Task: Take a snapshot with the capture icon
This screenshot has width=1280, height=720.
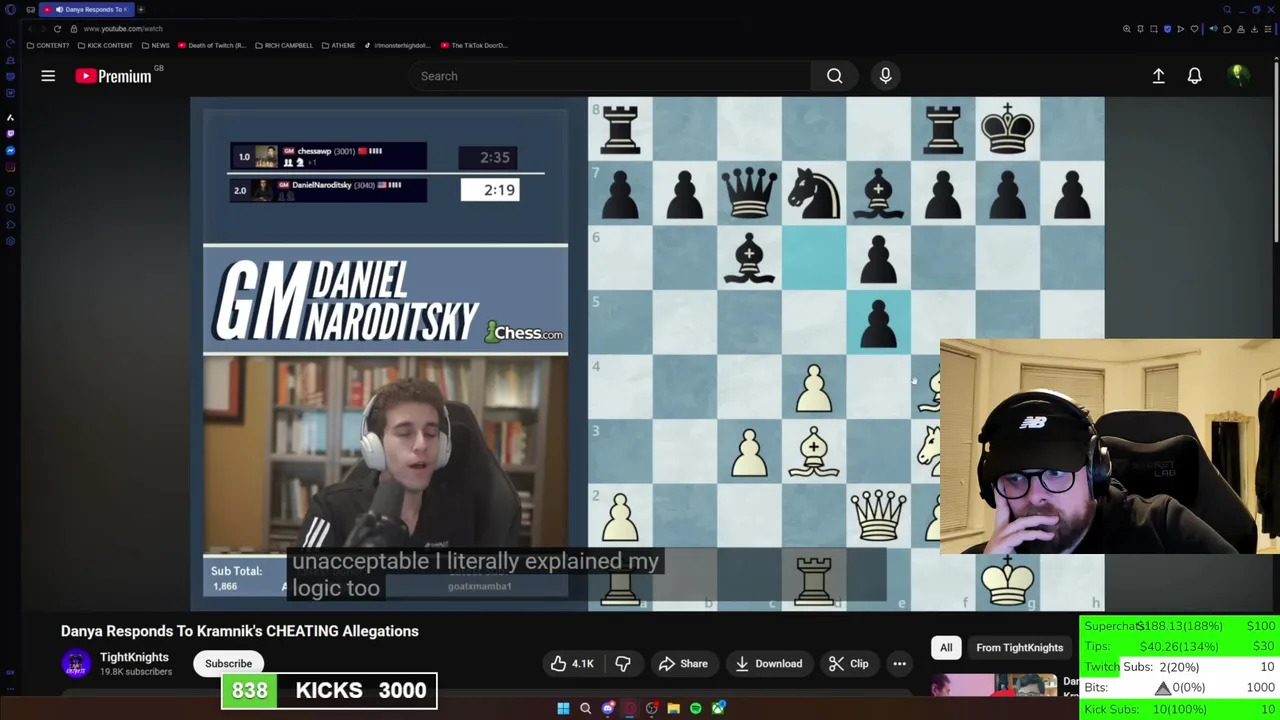Action: [x=1153, y=29]
